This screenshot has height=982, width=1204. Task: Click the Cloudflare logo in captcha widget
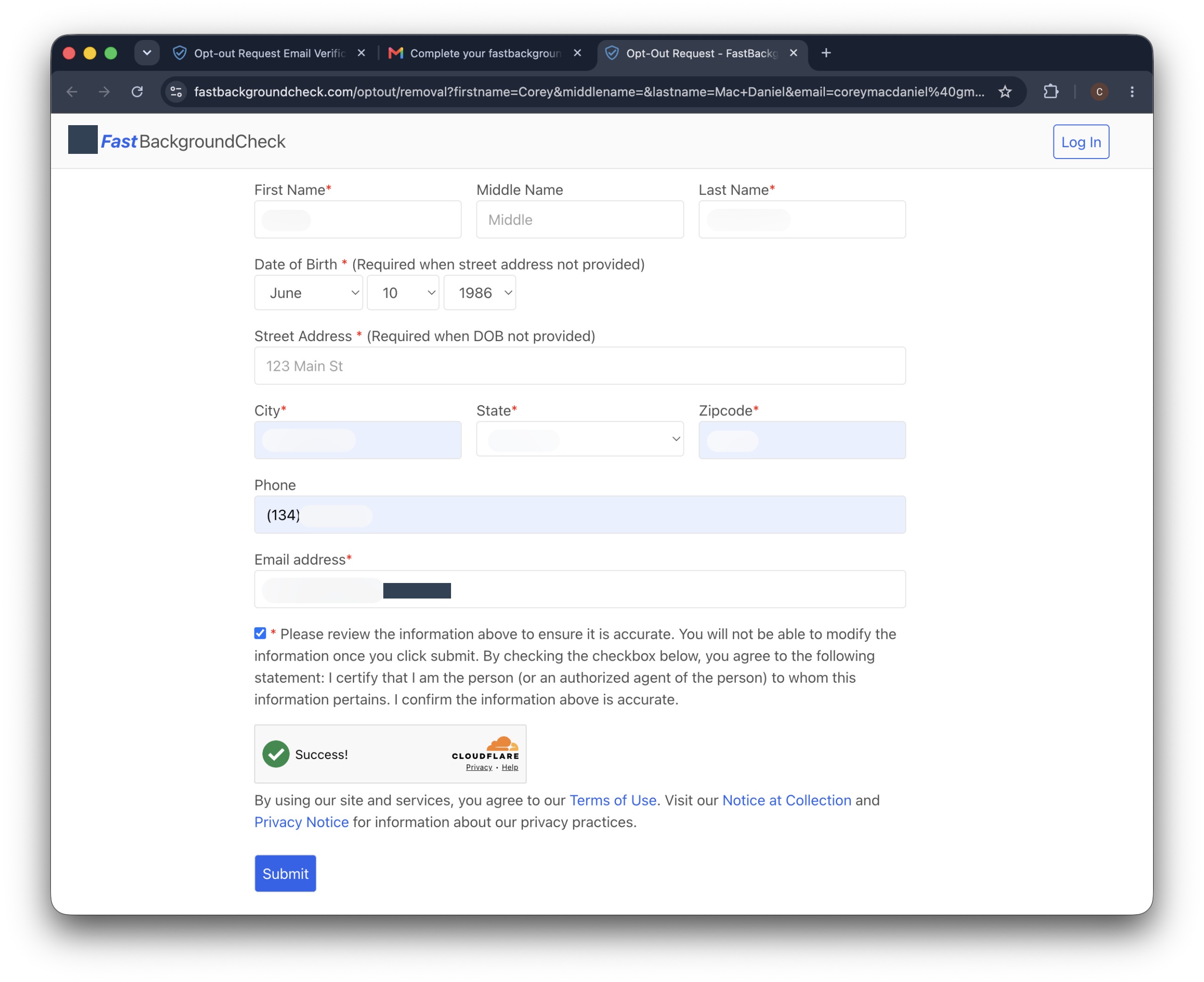pyautogui.click(x=485, y=748)
